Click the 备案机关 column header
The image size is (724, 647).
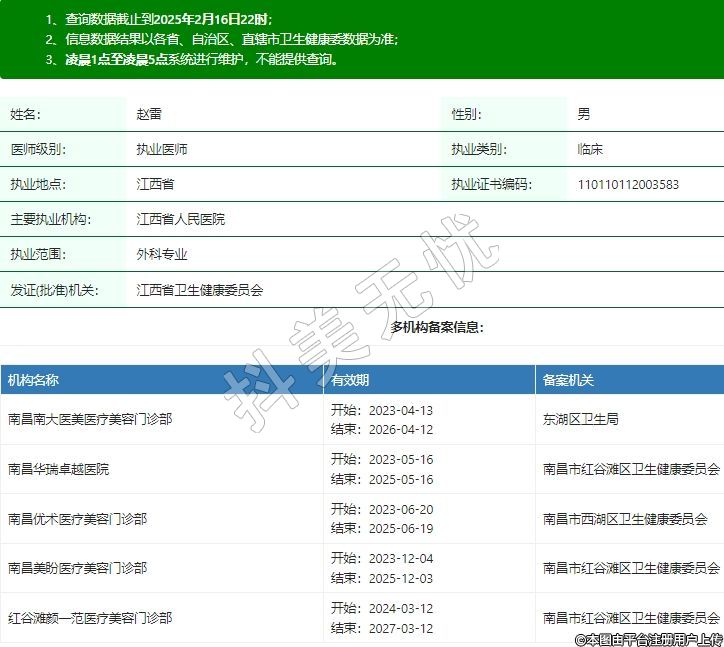[x=568, y=380]
